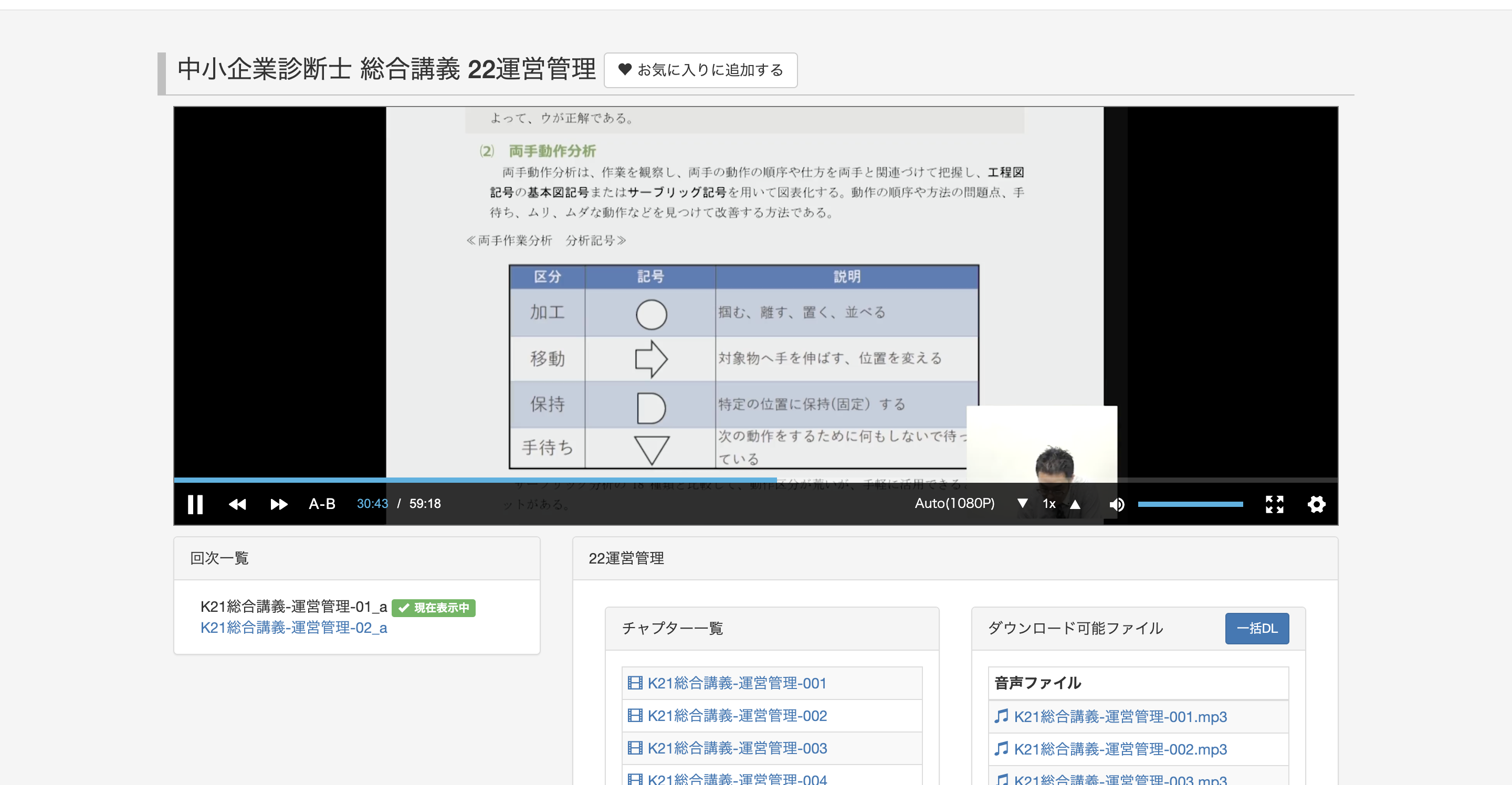Download K21総合講義-運営管理-002.mp3 audio file
1512x785 pixels.
point(1120,749)
